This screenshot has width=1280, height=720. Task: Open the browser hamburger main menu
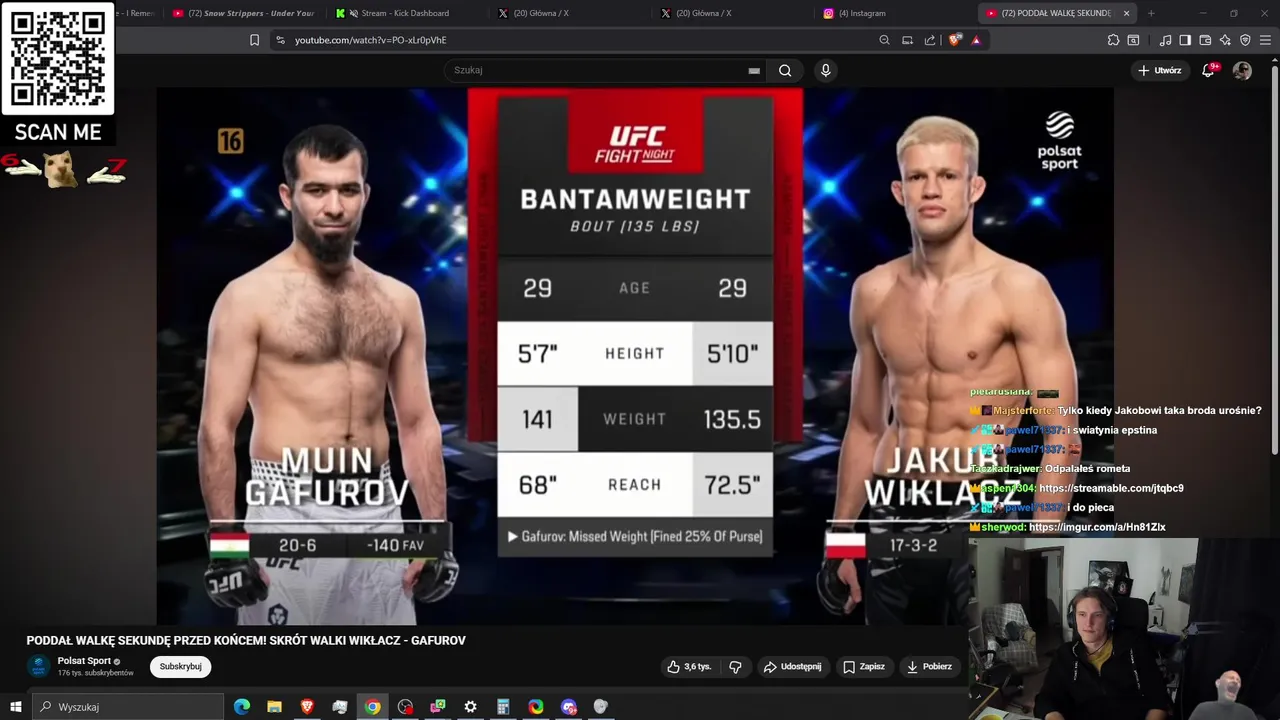[1265, 40]
